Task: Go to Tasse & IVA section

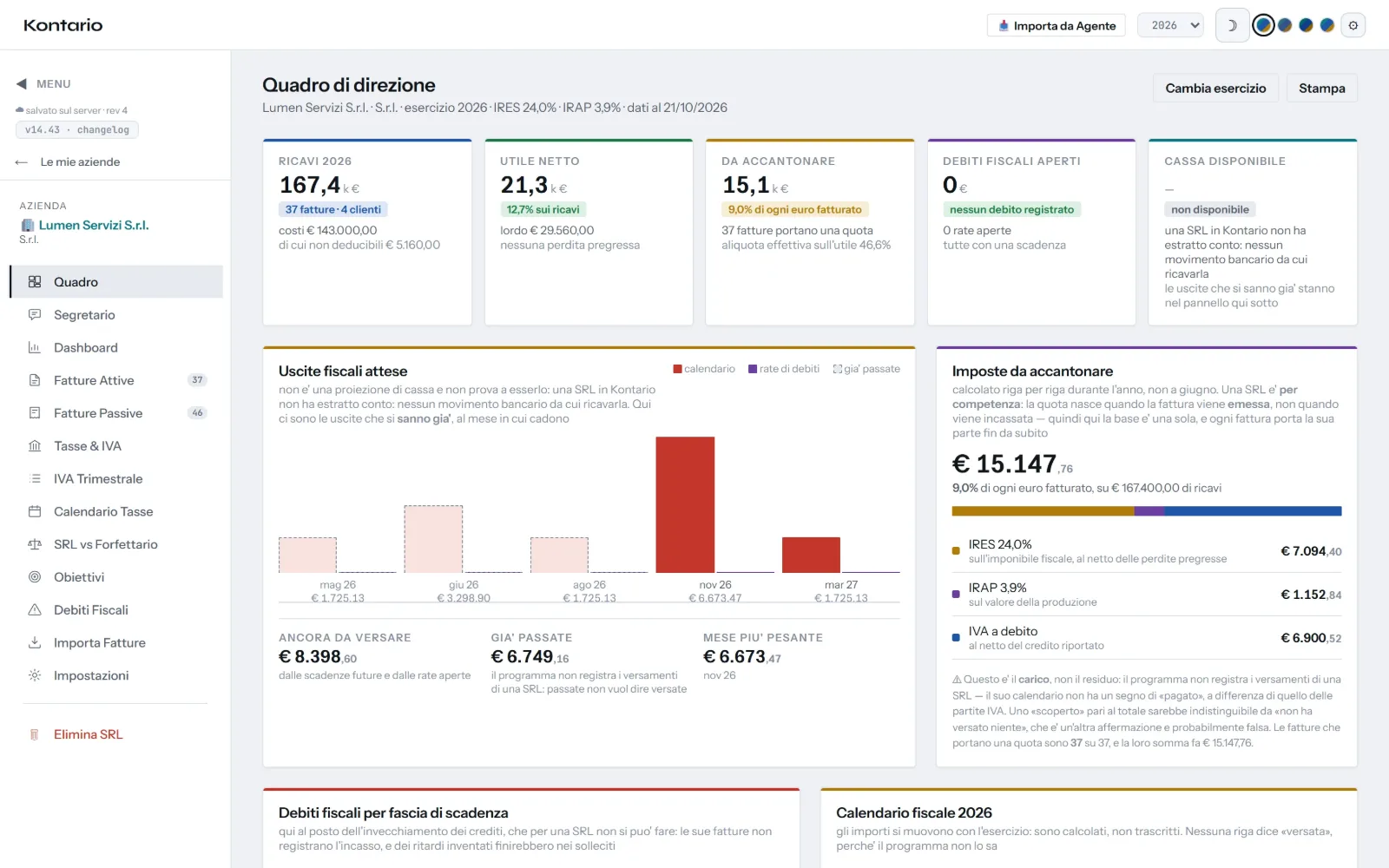Action: click(116, 446)
